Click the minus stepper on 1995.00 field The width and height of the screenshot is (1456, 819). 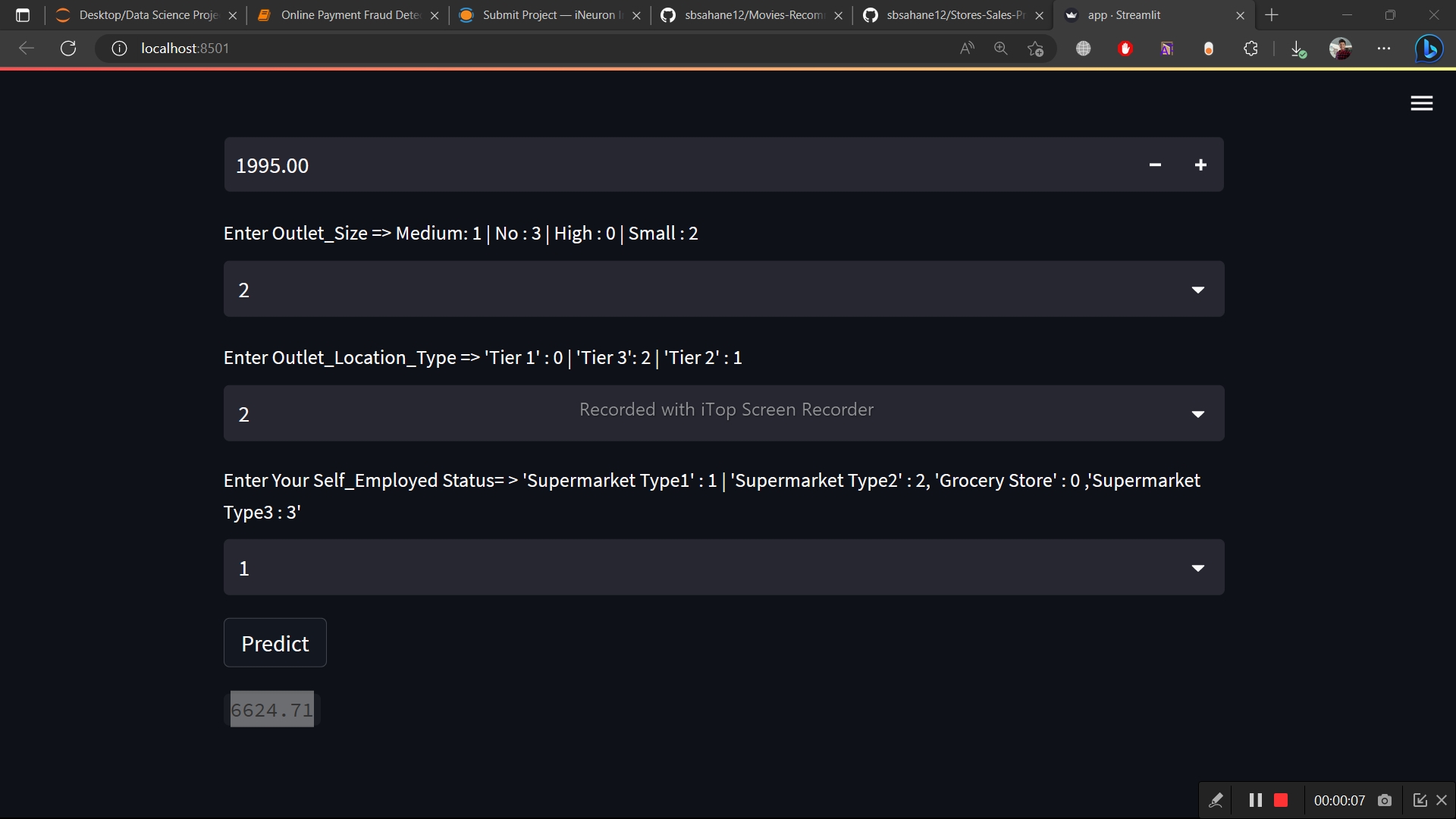1155,165
